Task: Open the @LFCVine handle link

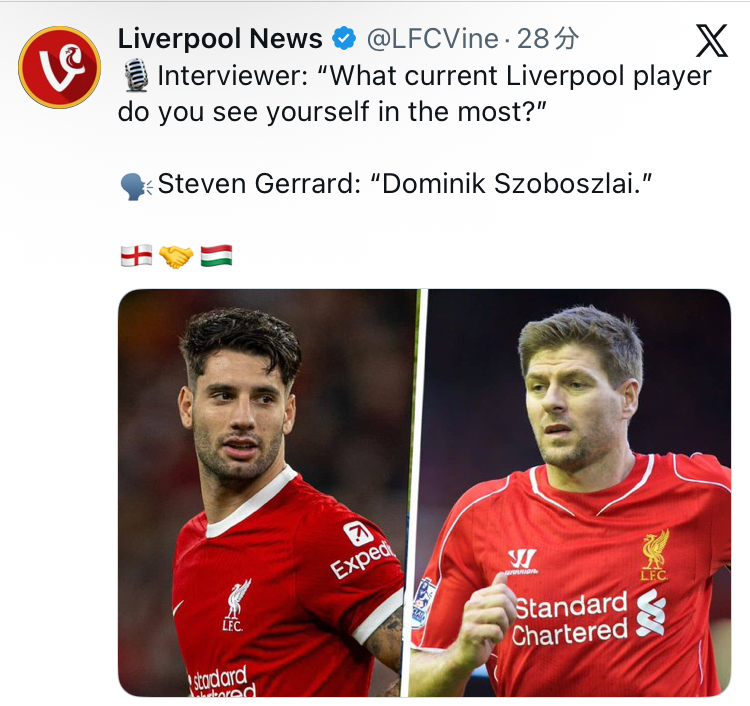Action: tap(432, 38)
